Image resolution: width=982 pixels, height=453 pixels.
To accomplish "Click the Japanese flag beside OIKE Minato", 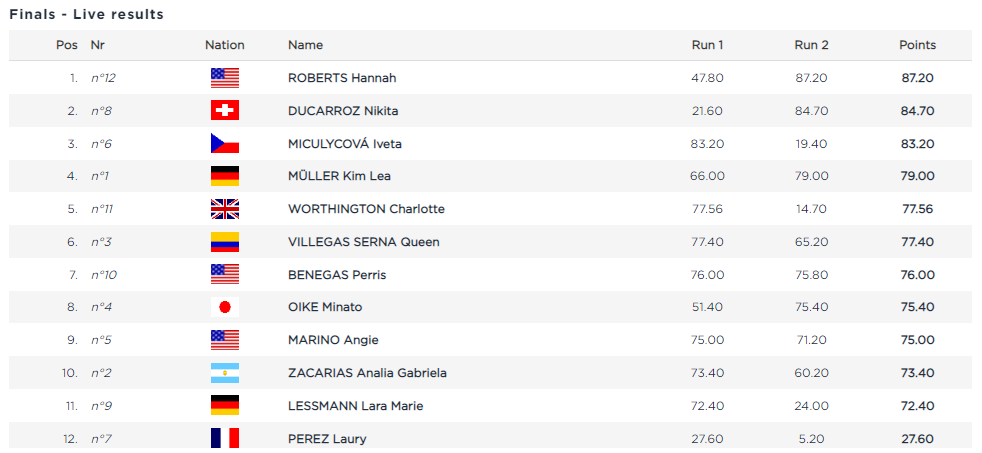I will (x=225, y=307).
